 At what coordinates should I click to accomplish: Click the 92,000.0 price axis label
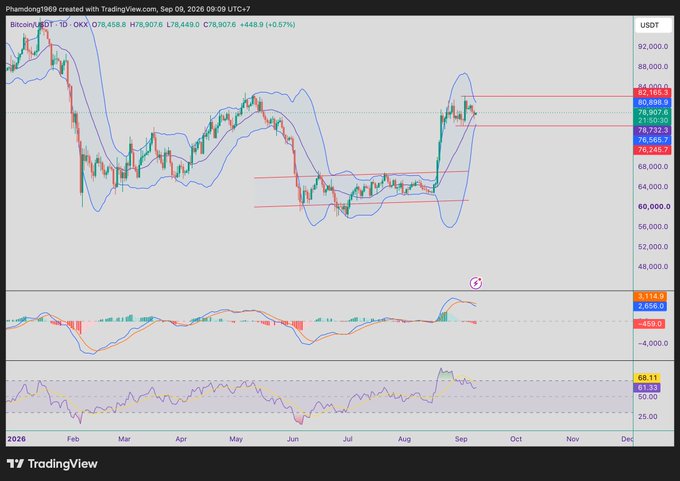653,46
